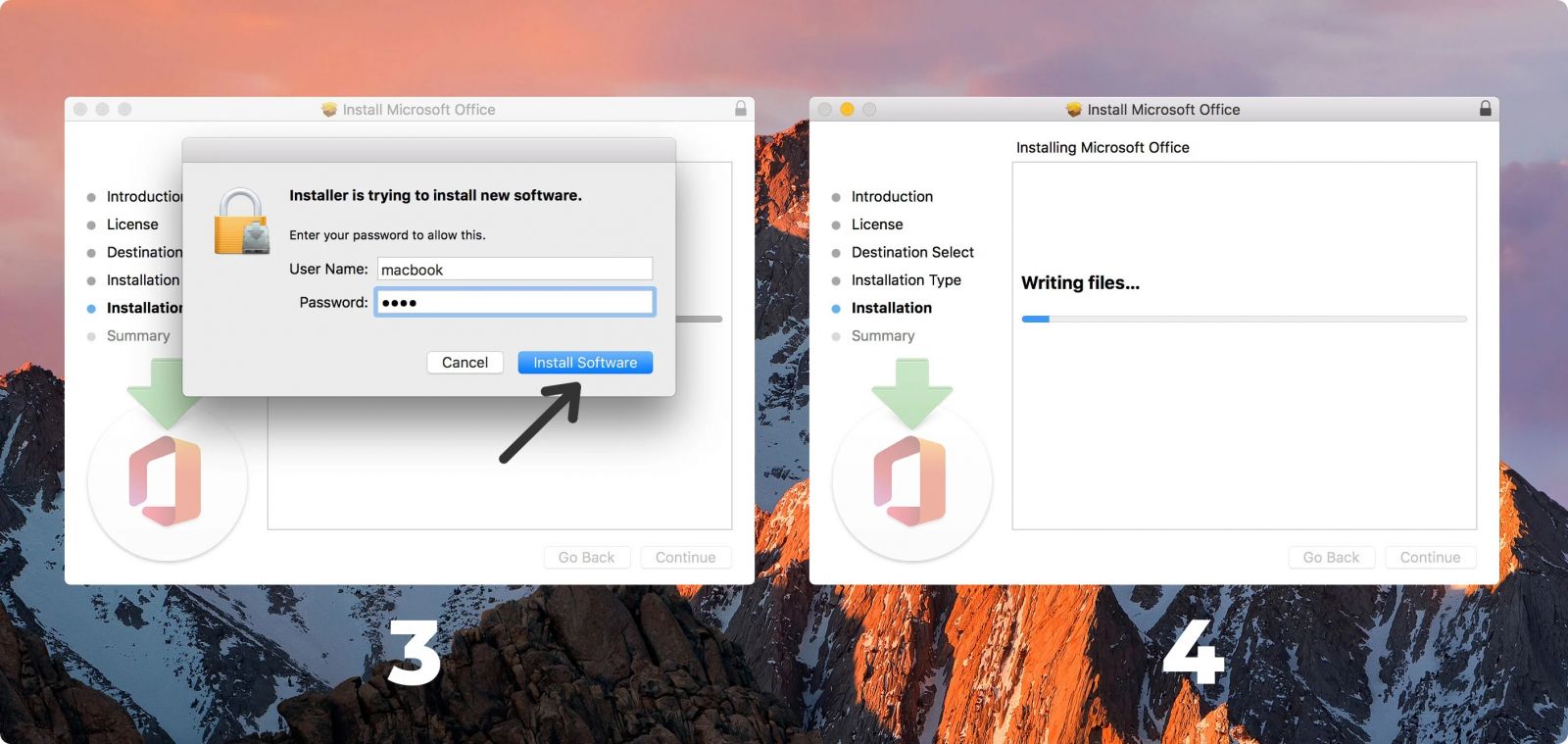Viewport: 1568px width, 744px height.
Task: Click 'Installer is trying to install new software.'
Action: [435, 195]
